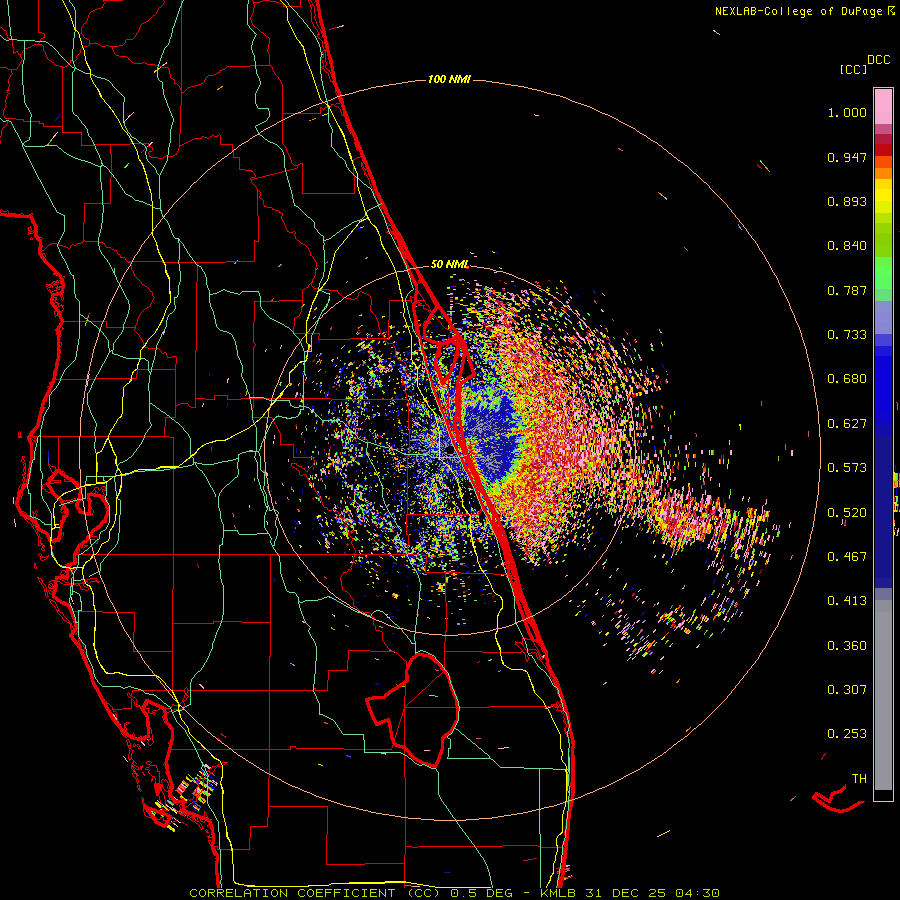Select the 0.733 color scale value
This screenshot has width=900, height=900.
pyautogui.click(x=847, y=335)
